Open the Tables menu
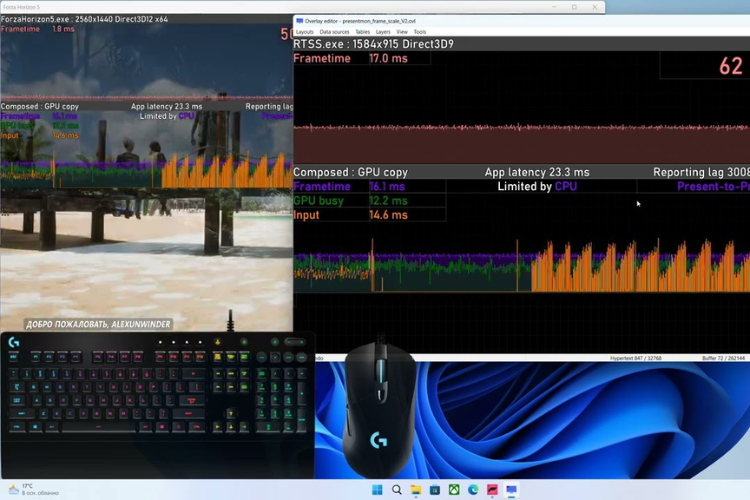 pos(362,32)
